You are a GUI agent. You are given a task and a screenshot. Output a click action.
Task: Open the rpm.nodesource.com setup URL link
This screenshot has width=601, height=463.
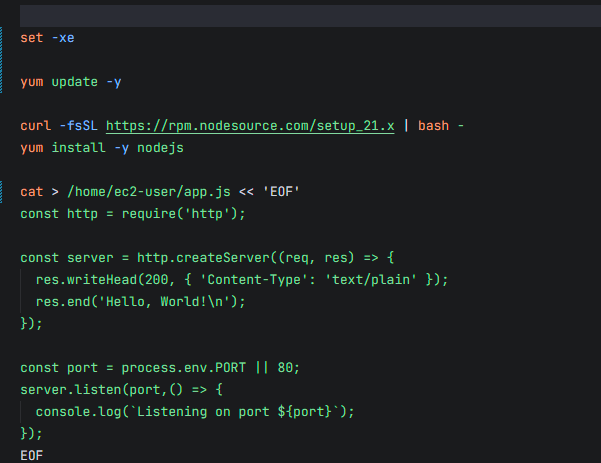(250, 126)
